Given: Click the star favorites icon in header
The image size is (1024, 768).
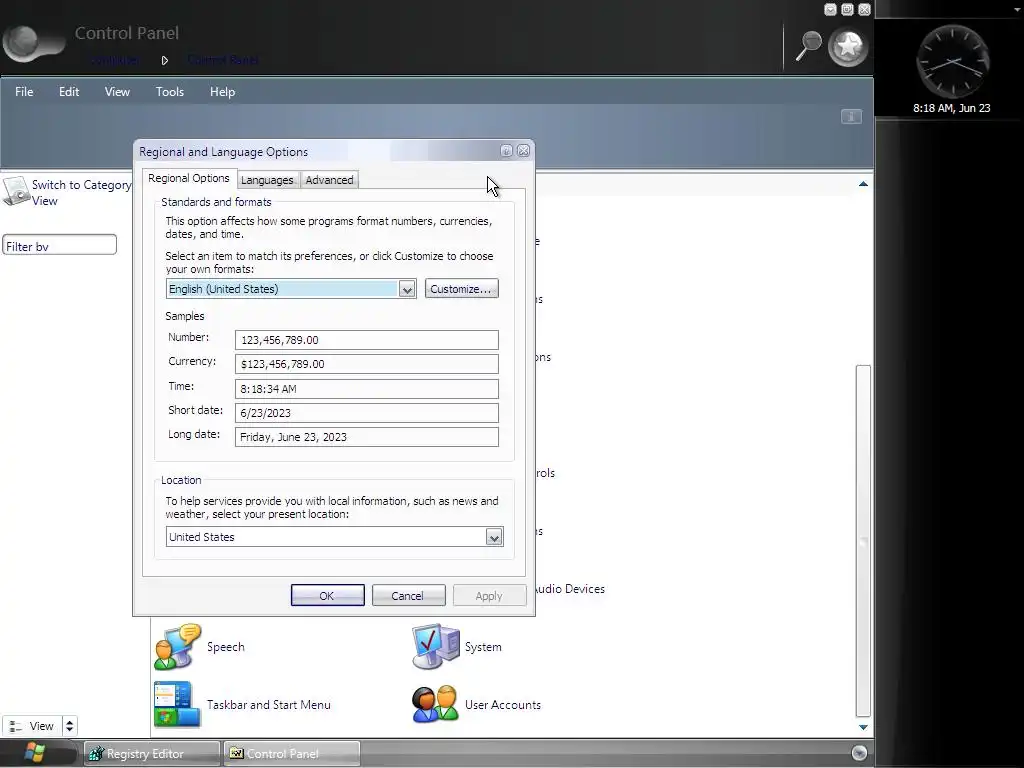Looking at the screenshot, I should 848,47.
